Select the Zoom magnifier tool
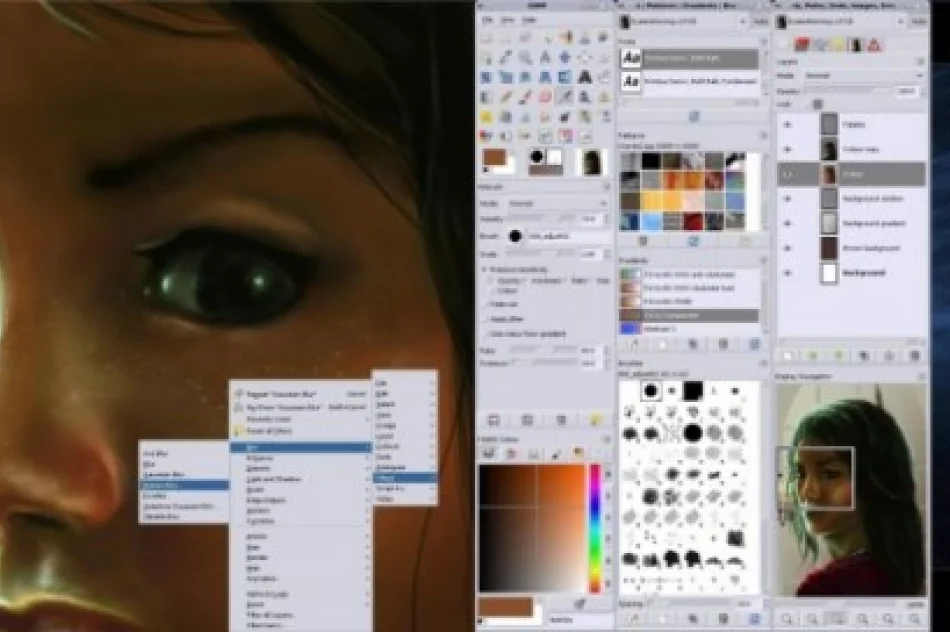The width and height of the screenshot is (950, 632). click(x=525, y=57)
